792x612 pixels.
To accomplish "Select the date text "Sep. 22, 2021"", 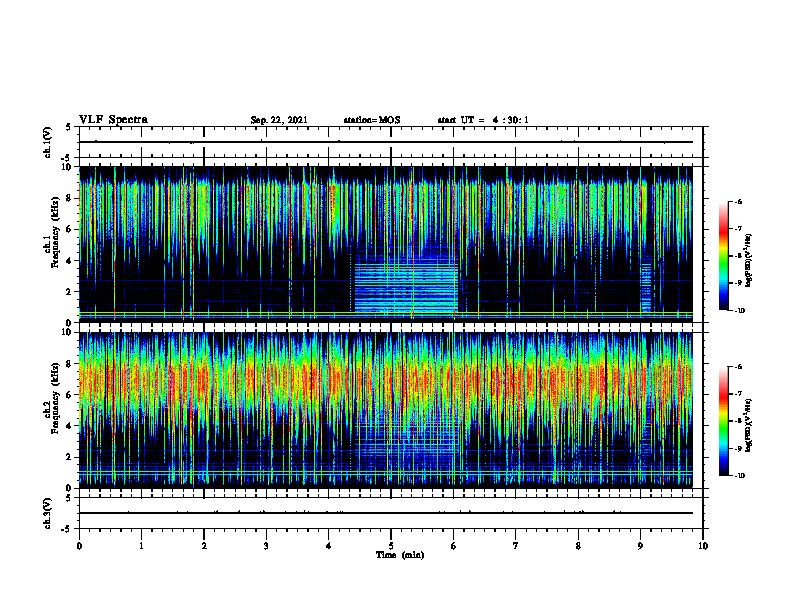I will (279, 120).
